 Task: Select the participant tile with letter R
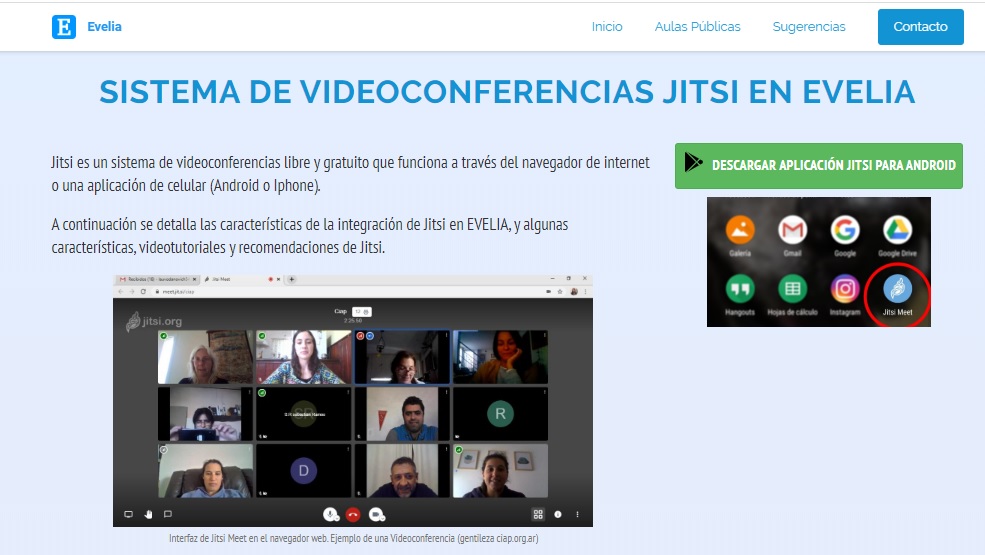pos(500,414)
